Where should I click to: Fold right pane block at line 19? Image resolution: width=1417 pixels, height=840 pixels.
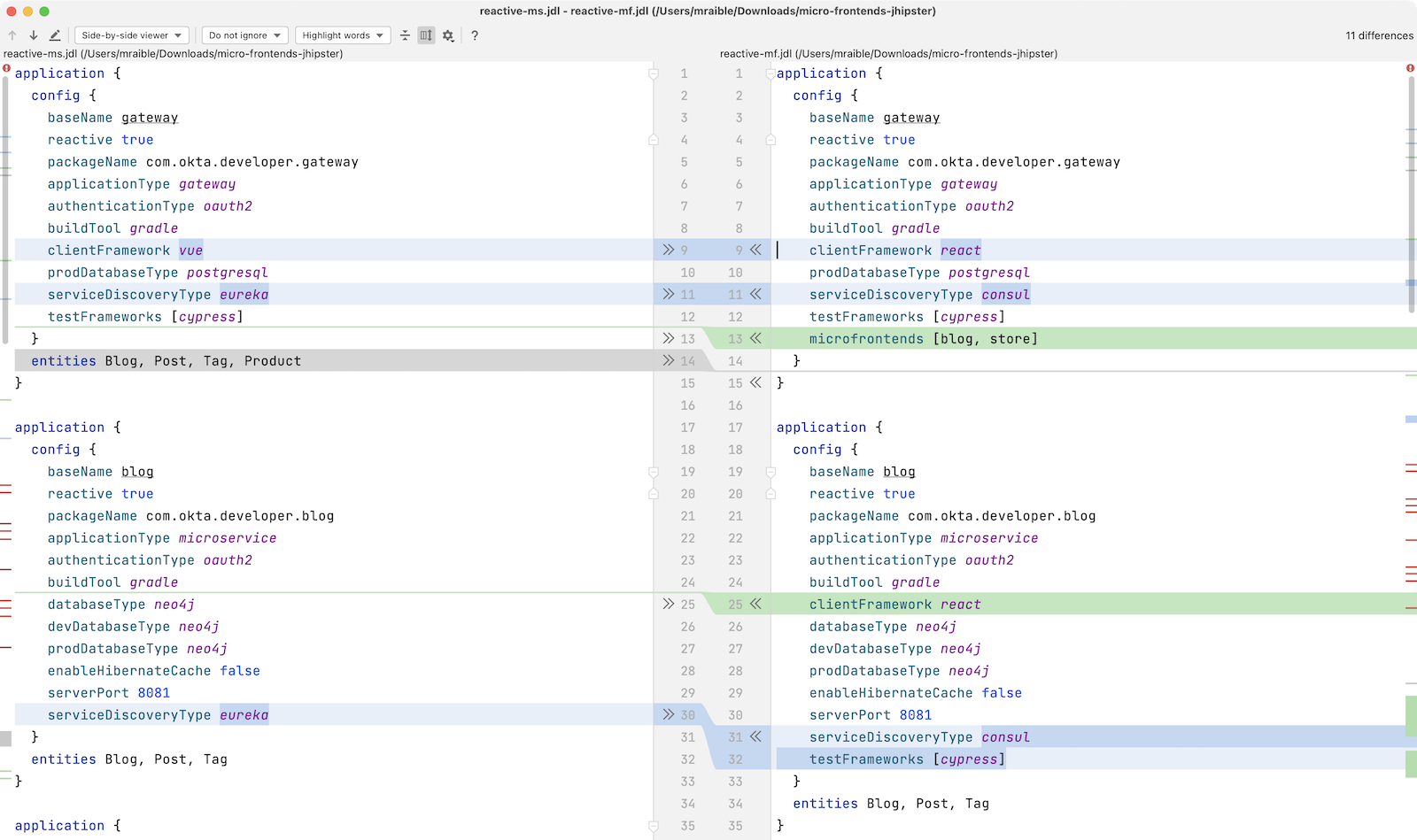pos(770,472)
